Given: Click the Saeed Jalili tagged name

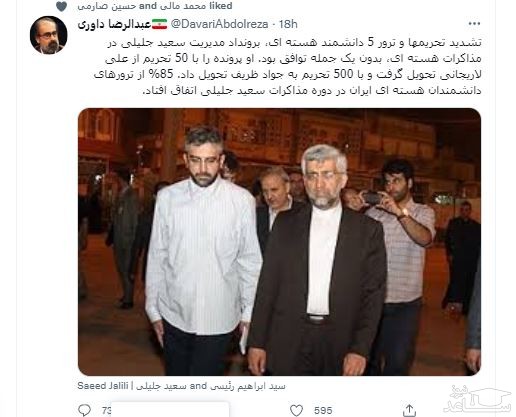Looking at the screenshot, I should click(103, 386).
